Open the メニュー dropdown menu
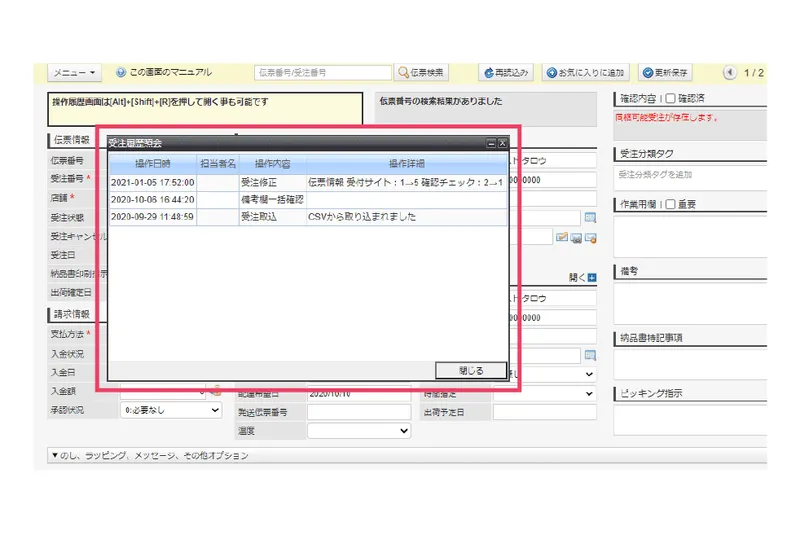This screenshot has width=800, height=534. [x=74, y=73]
